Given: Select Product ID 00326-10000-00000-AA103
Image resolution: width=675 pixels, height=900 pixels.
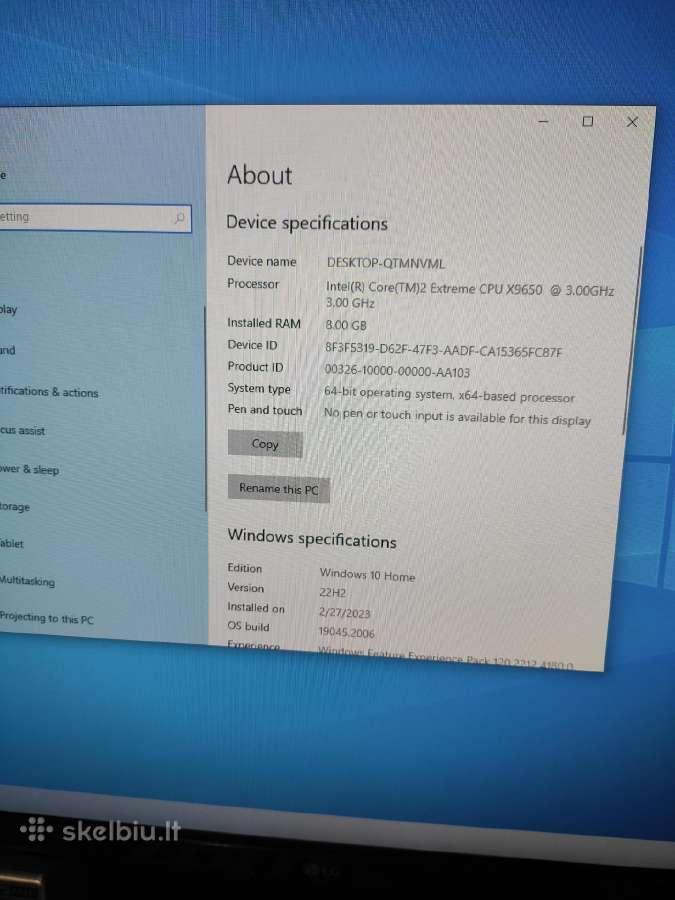Looking at the screenshot, I should coord(397,371).
